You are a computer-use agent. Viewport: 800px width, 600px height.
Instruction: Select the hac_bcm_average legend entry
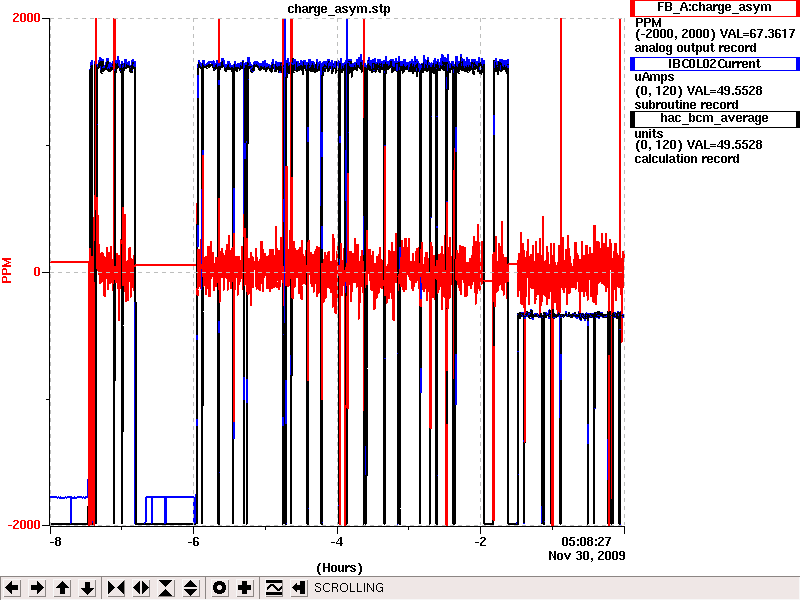[714, 118]
